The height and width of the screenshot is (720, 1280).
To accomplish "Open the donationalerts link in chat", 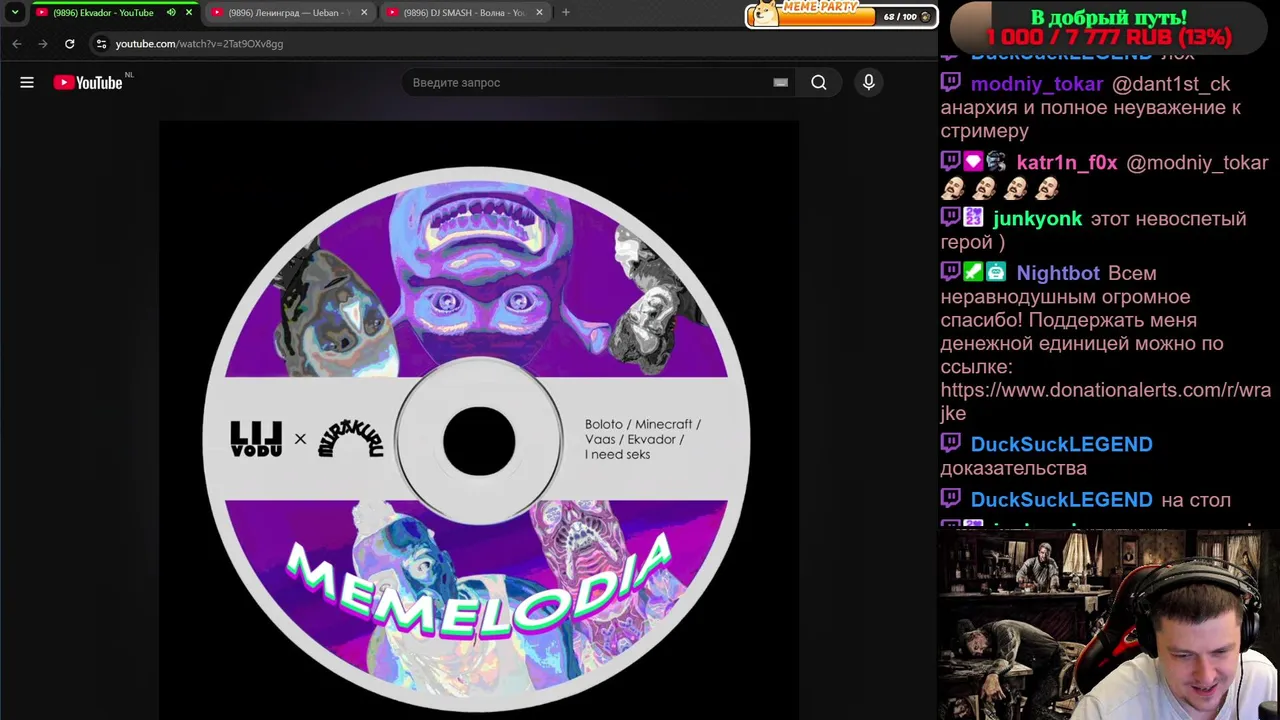I will pyautogui.click(x=1105, y=401).
